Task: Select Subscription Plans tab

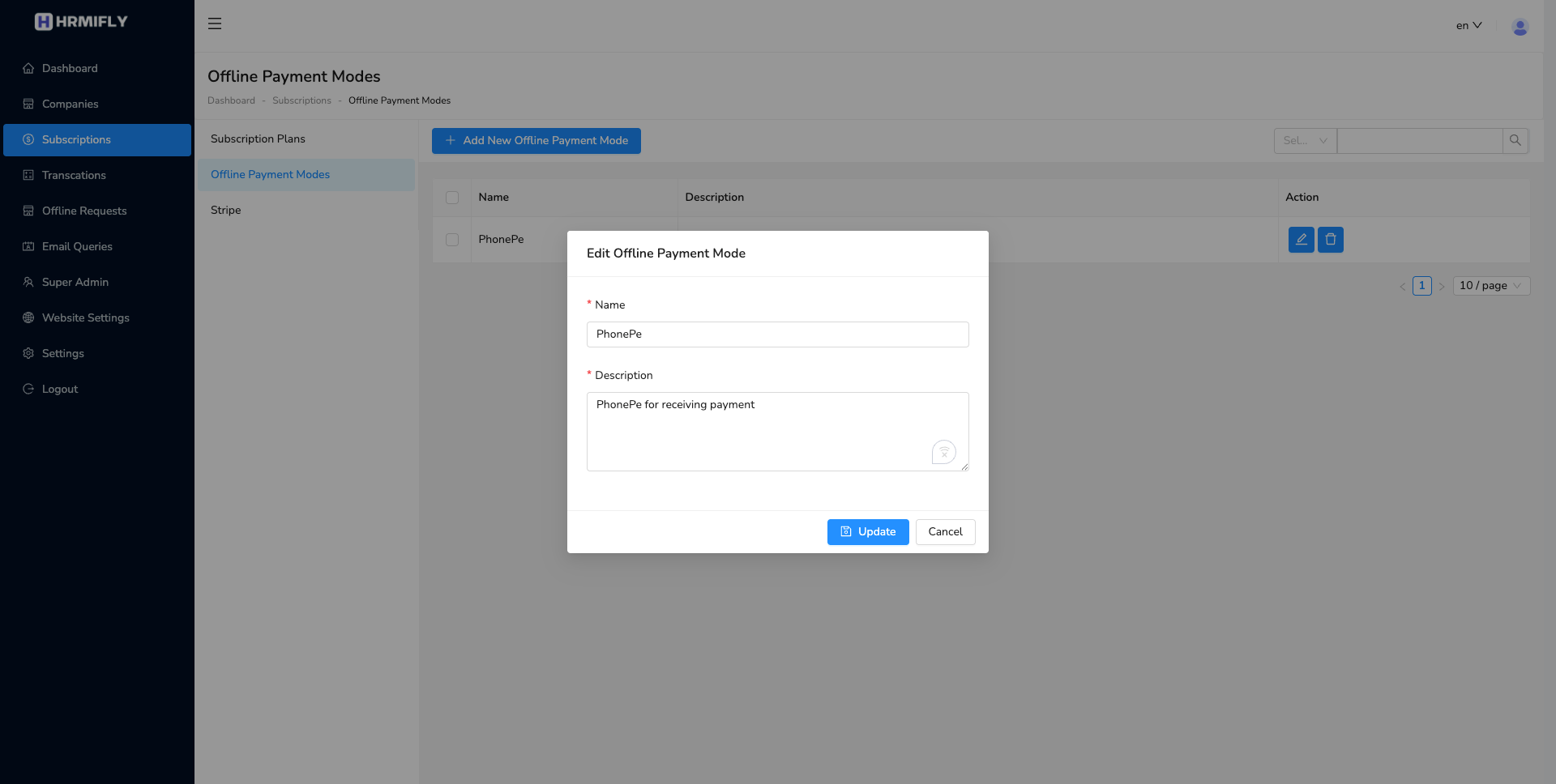Action: (x=306, y=138)
